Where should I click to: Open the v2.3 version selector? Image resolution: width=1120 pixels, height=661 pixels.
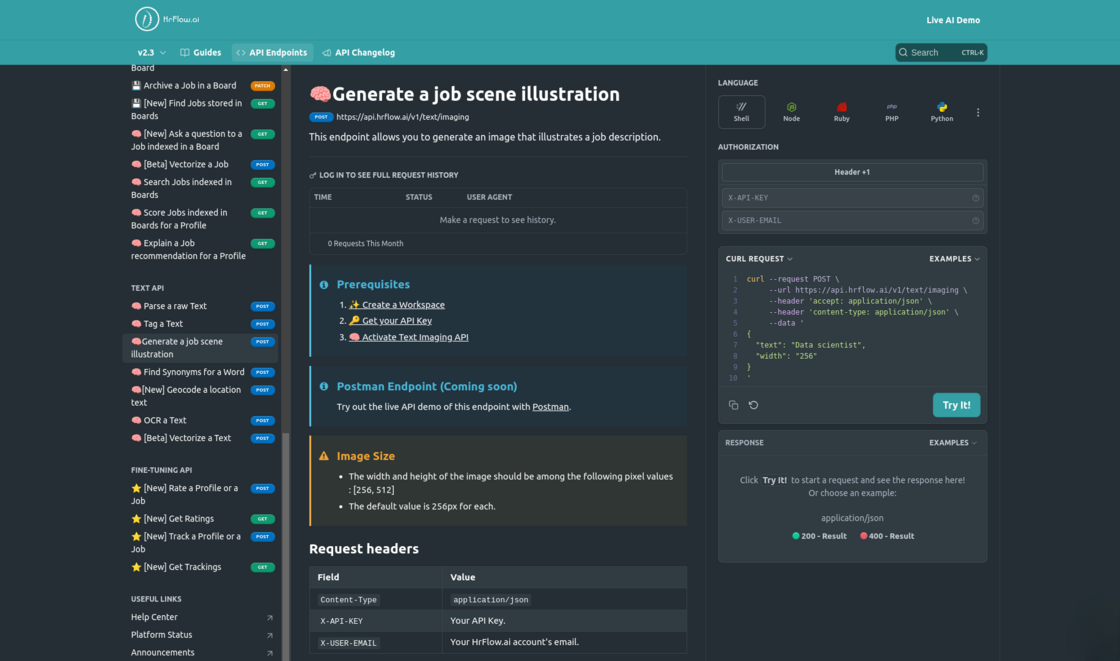[146, 52]
